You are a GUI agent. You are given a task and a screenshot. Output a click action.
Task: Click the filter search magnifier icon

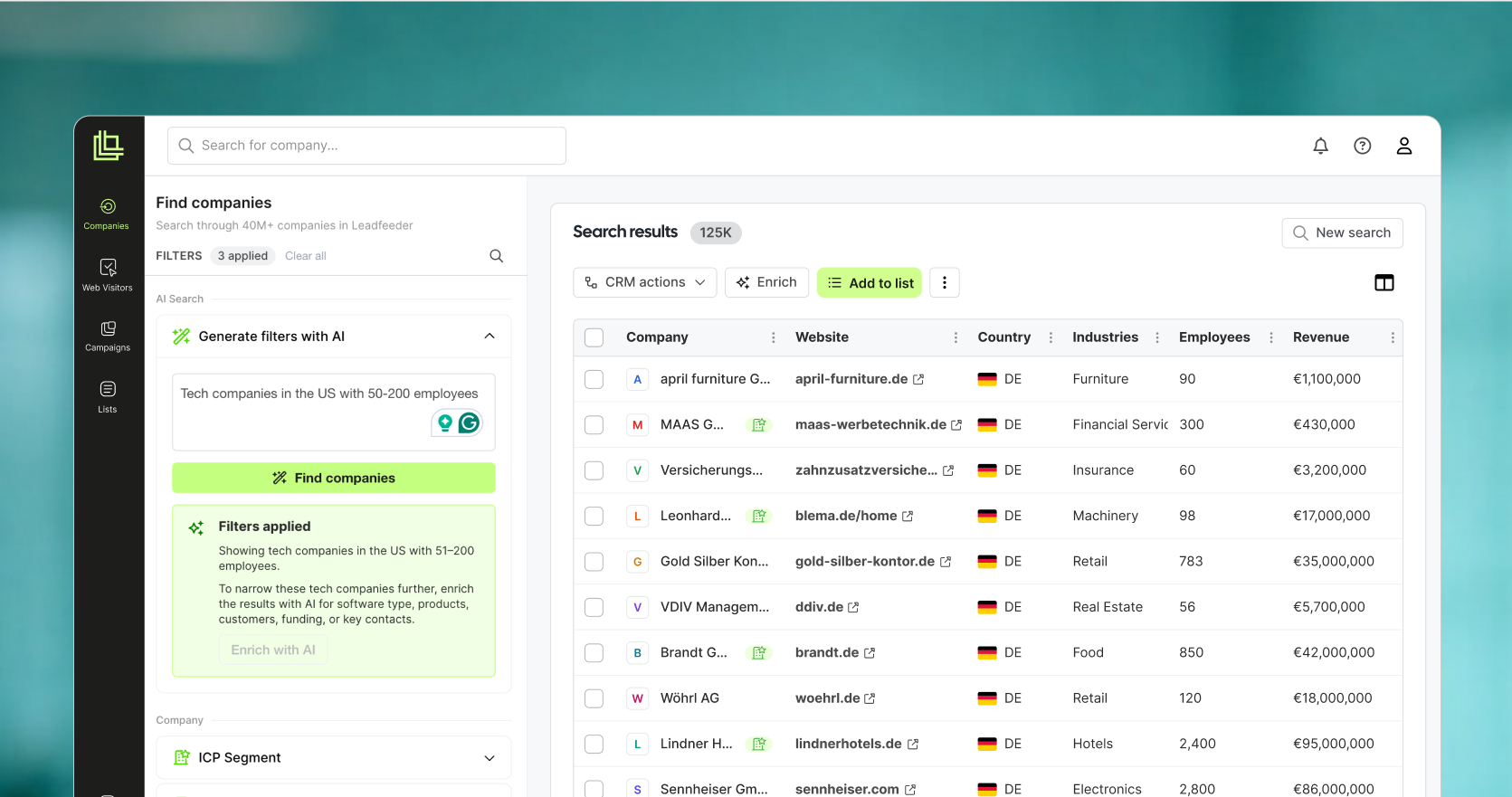pyautogui.click(x=497, y=256)
